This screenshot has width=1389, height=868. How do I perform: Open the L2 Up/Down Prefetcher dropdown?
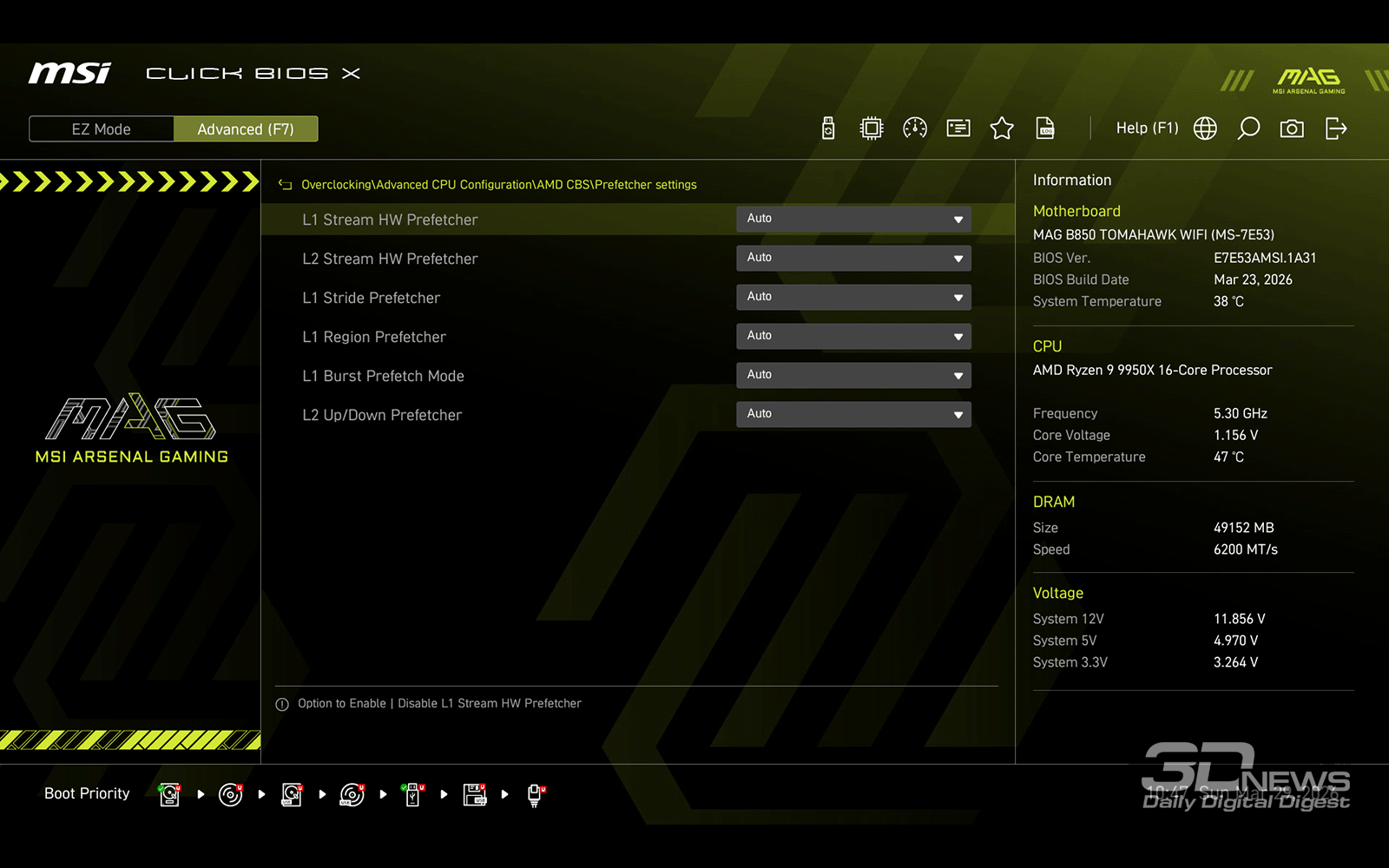point(853,414)
